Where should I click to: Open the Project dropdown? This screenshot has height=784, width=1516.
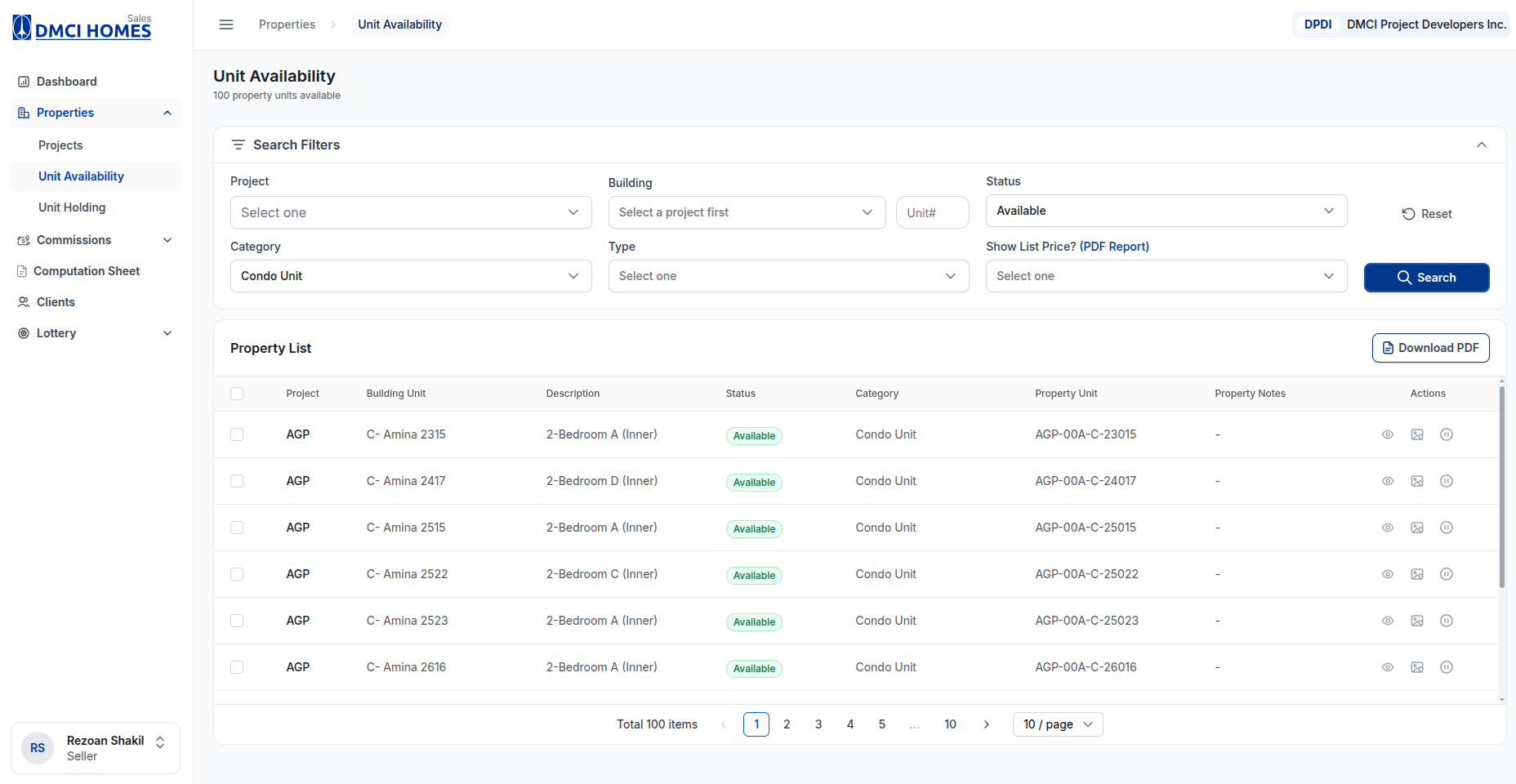(x=411, y=212)
